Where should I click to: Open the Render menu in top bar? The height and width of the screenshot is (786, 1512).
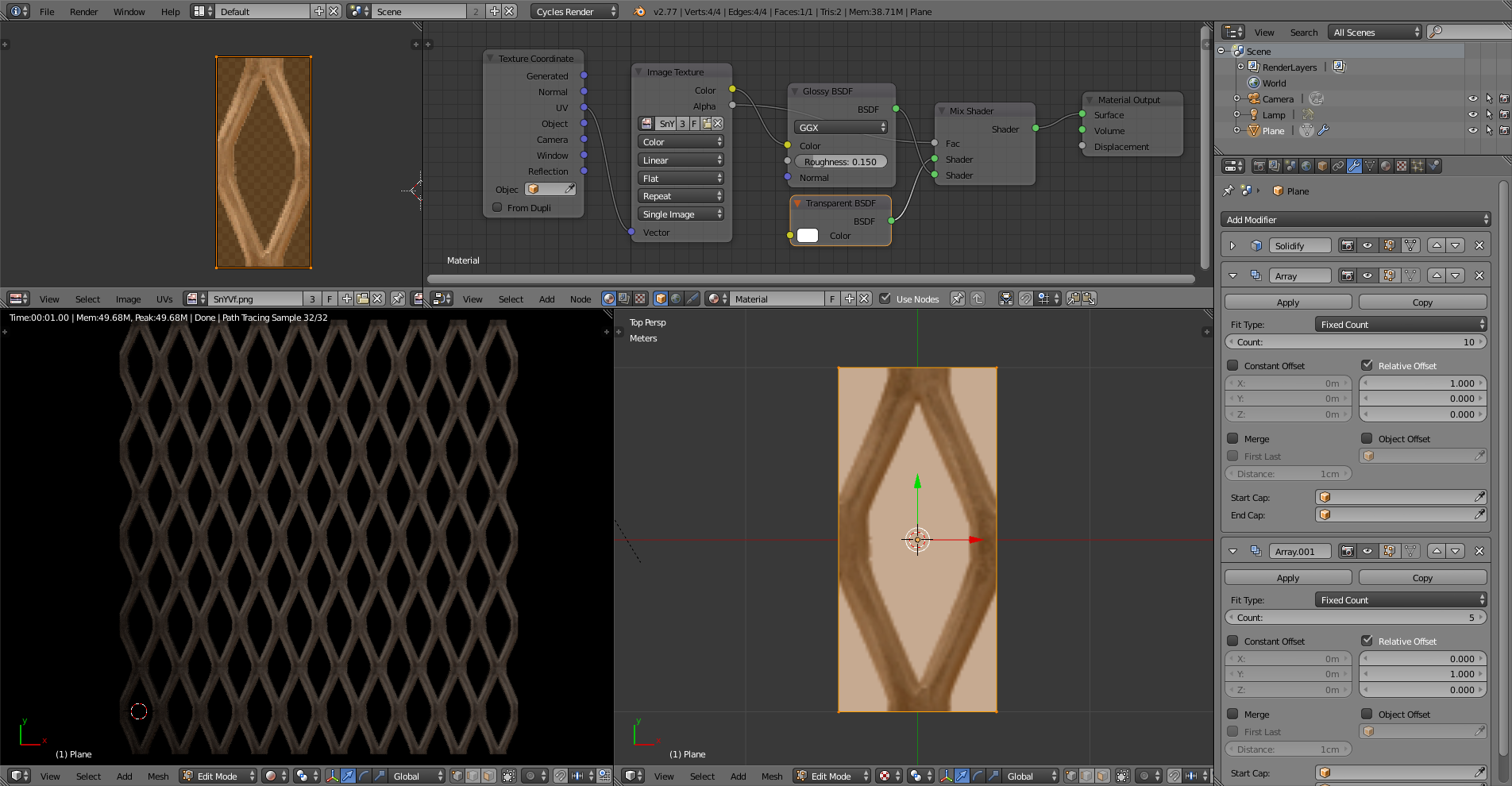point(83,11)
